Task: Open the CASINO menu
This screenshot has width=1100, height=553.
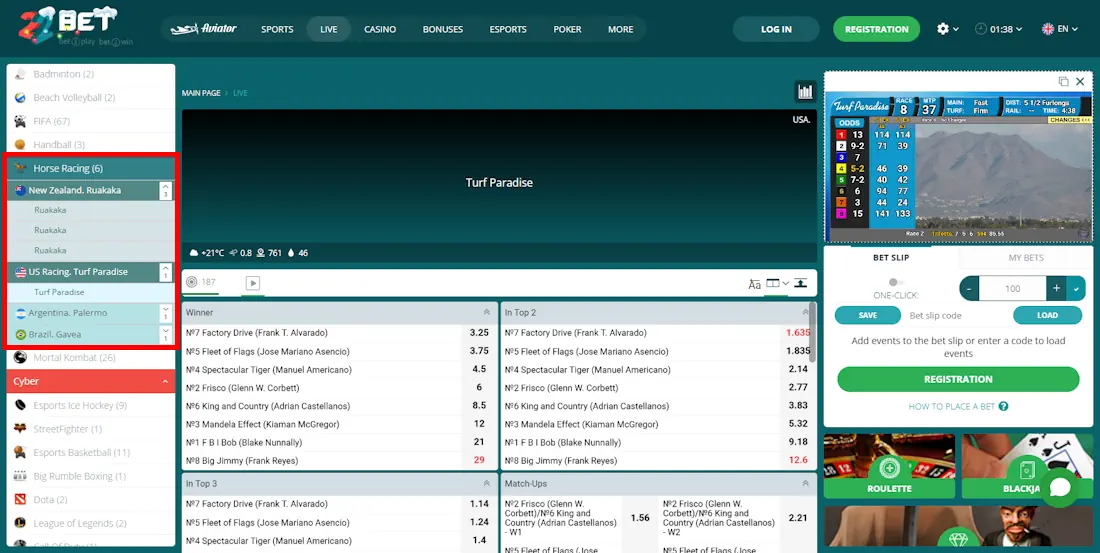Action: 380,29
